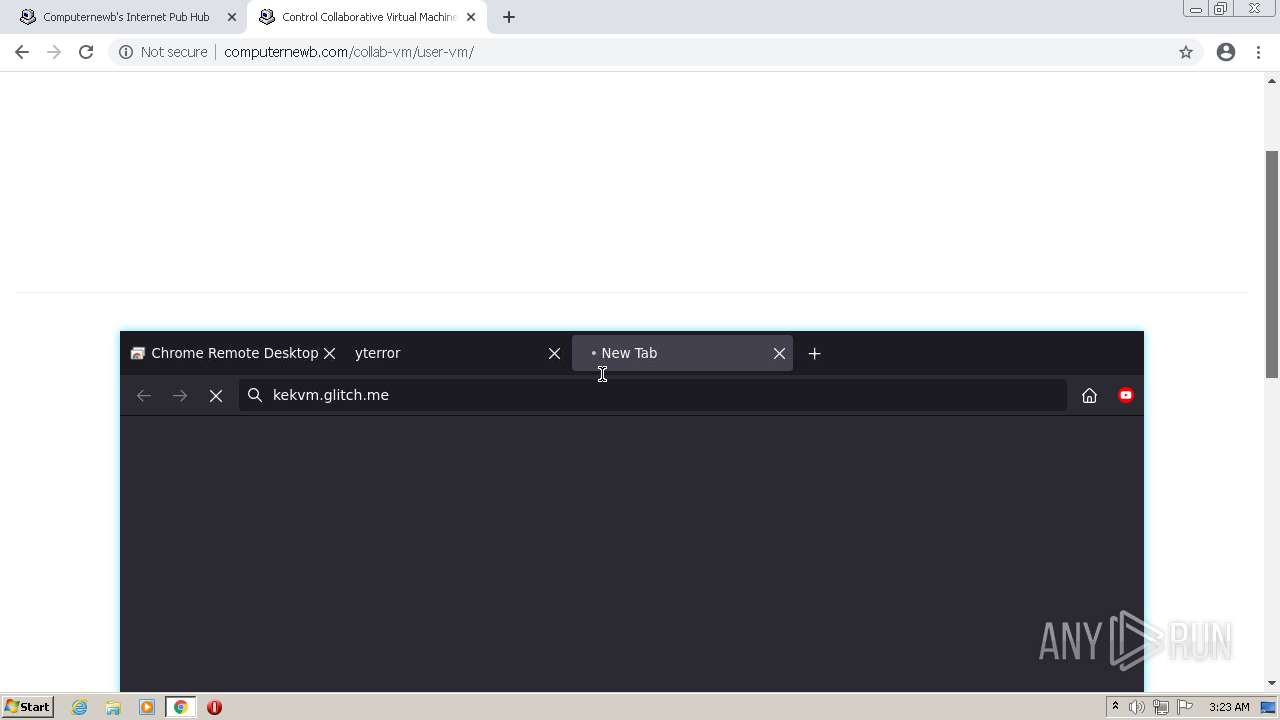Open network status tray icon

(1161, 707)
